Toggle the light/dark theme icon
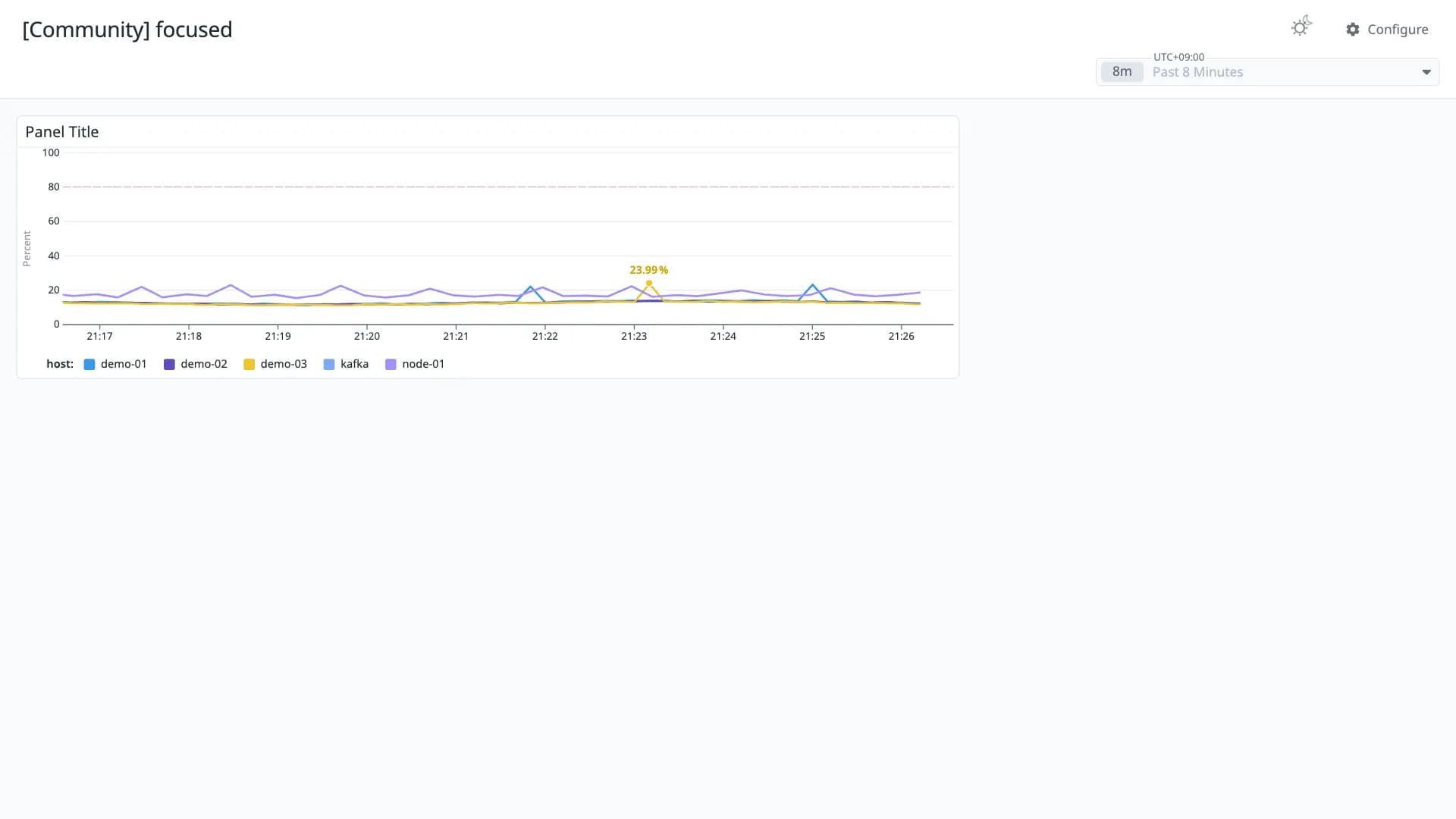This screenshot has height=819, width=1456. pyautogui.click(x=1301, y=27)
